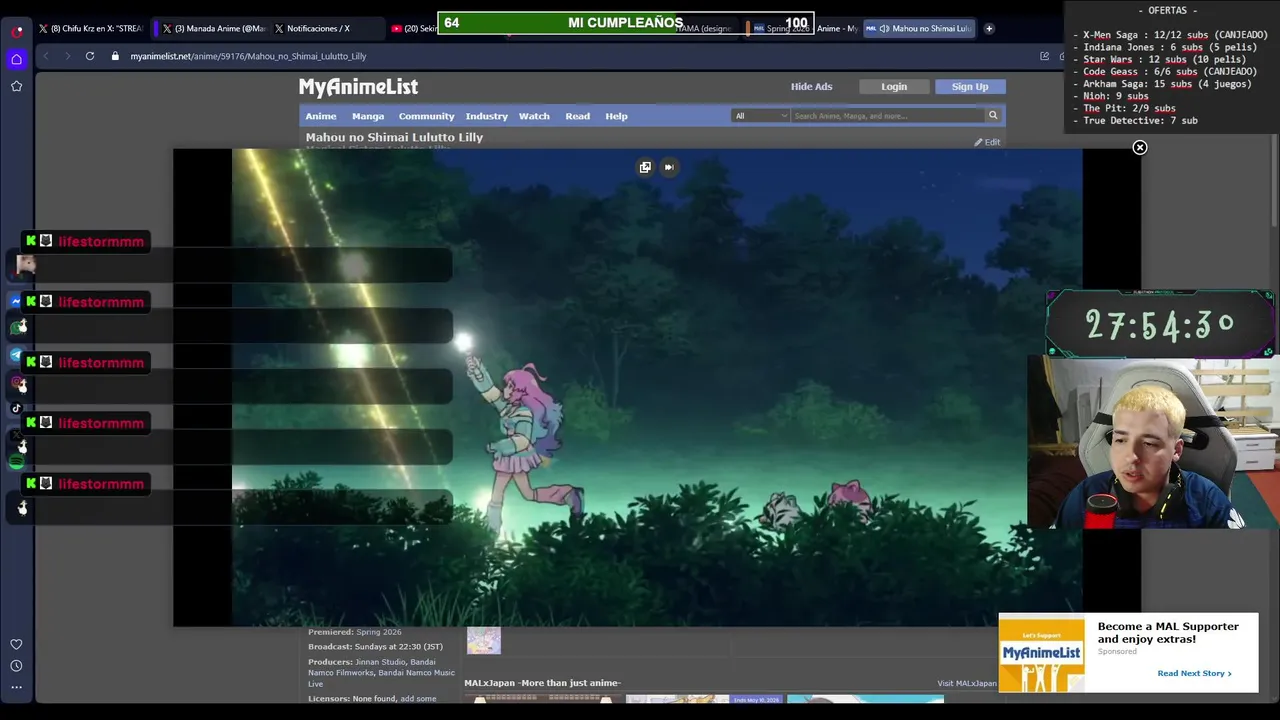Switch to Manada Anime X tab
1280x720 pixels.
click(215, 28)
